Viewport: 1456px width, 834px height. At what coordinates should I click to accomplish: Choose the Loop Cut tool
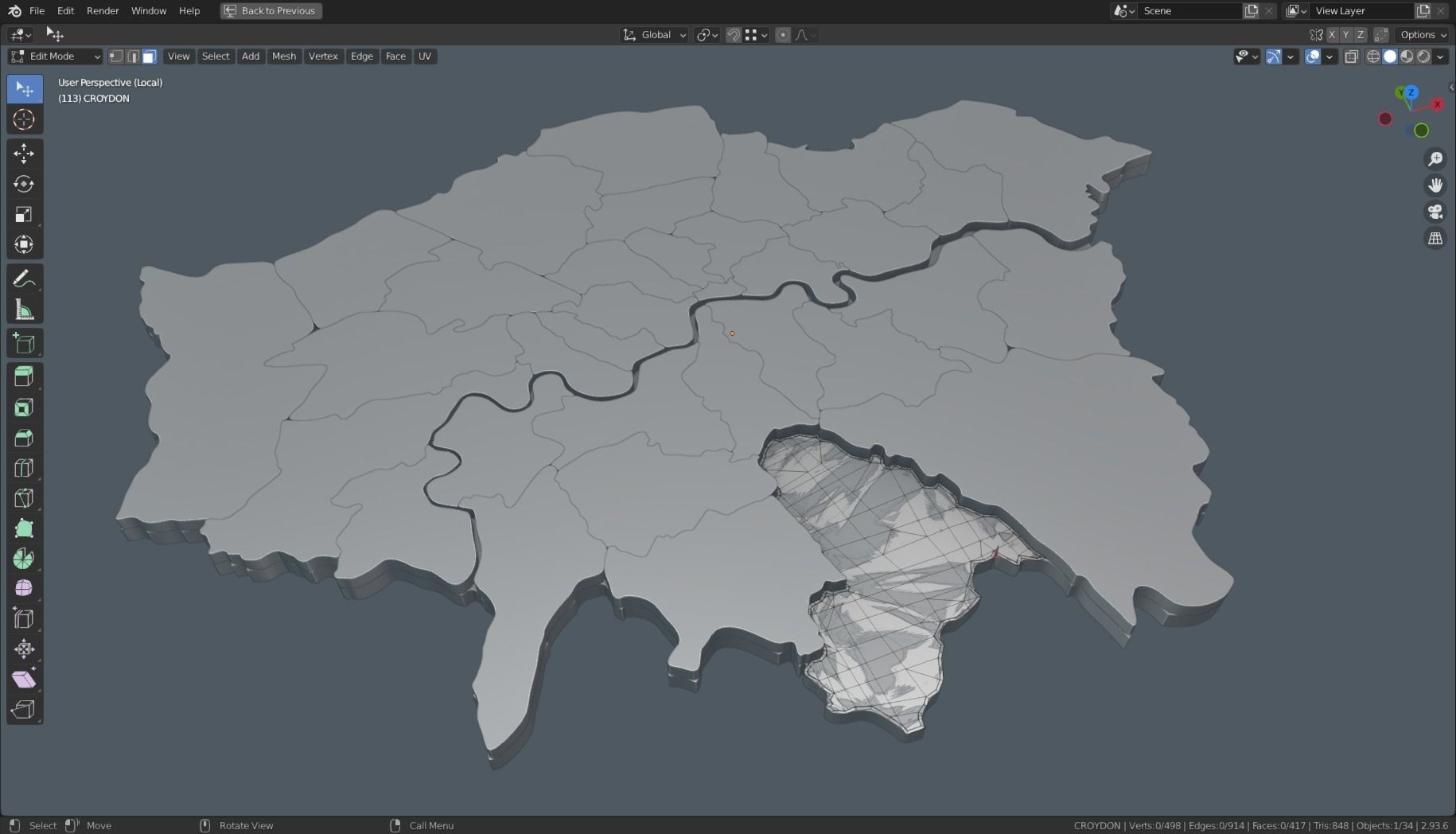(25, 468)
